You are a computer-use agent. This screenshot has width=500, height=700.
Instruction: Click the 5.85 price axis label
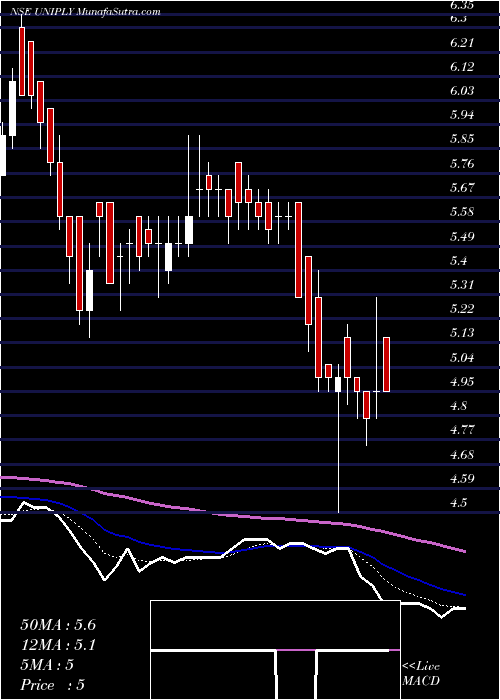(x=462, y=139)
